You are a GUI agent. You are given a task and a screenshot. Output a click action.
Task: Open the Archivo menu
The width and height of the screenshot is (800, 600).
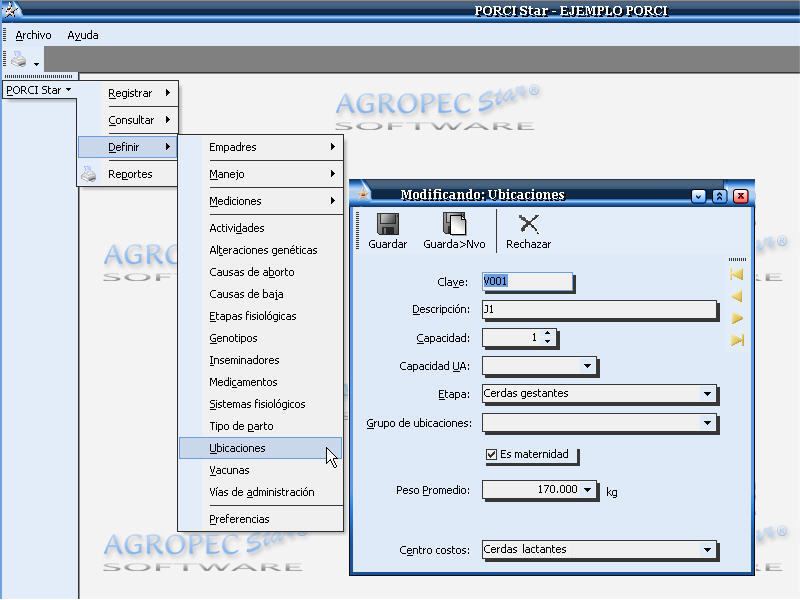33,35
